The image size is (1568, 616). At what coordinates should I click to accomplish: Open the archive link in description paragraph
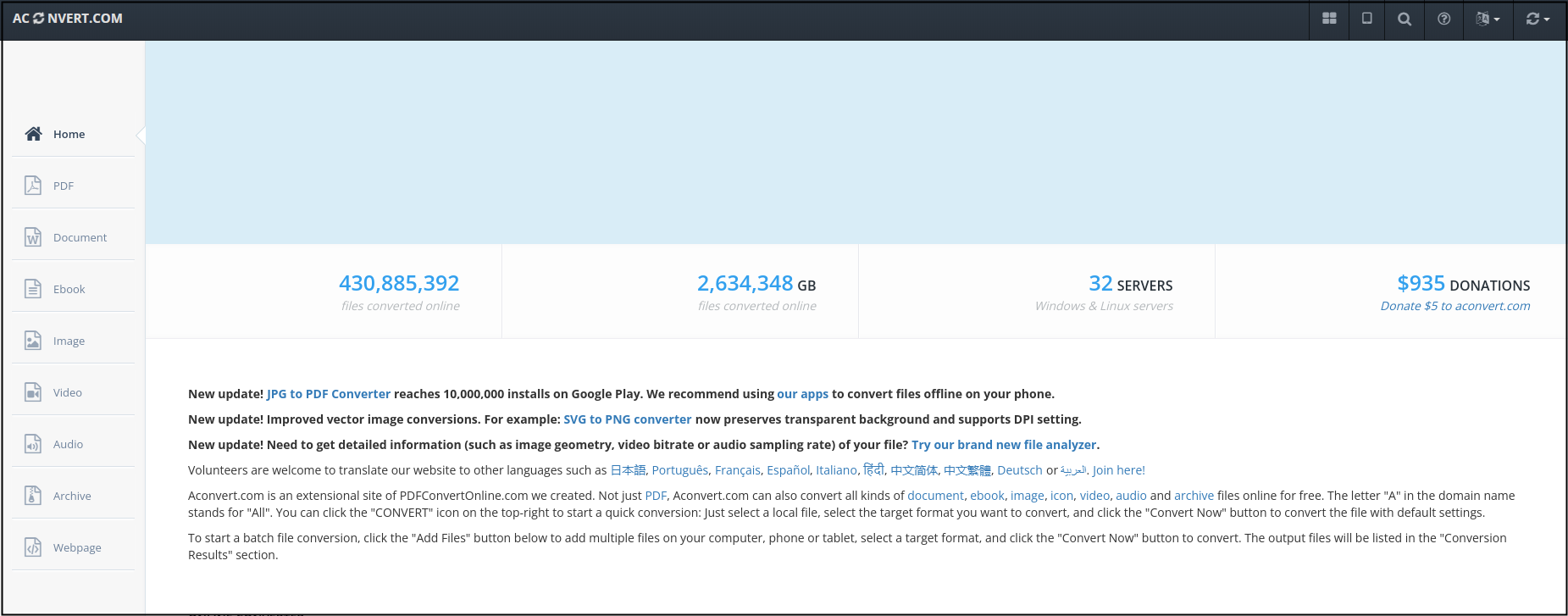coord(1194,496)
